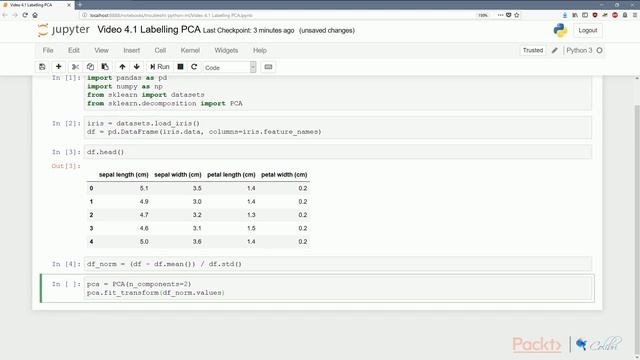The height and width of the screenshot is (360, 640).
Task: Move the selected cell down
Action: tap(137, 67)
